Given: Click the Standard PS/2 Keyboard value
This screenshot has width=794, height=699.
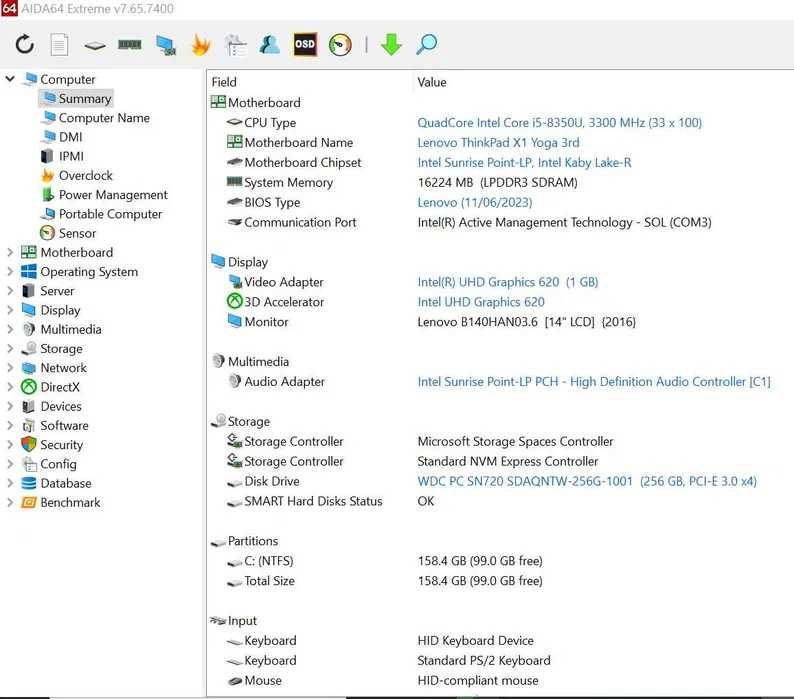Looking at the screenshot, I should [484, 661].
